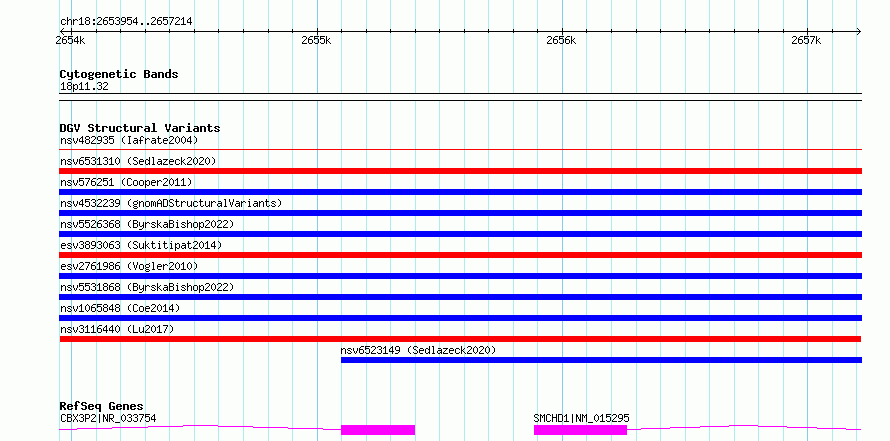890x441 pixels.
Task: Click the 2656k ruler tick label
Action: [561, 41]
